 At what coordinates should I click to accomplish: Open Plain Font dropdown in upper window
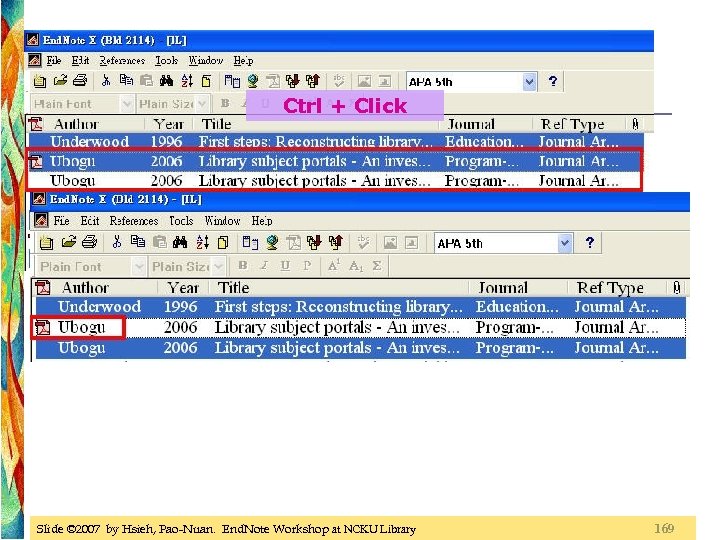(127, 104)
